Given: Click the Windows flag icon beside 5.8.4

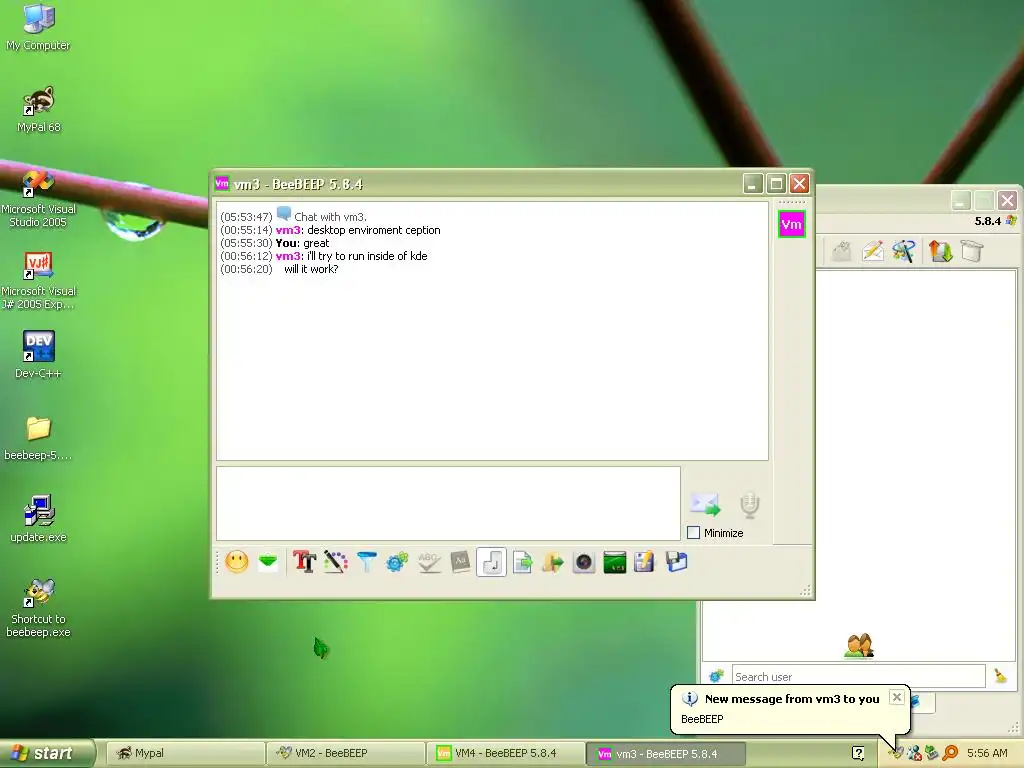Looking at the screenshot, I should 1011,221.
